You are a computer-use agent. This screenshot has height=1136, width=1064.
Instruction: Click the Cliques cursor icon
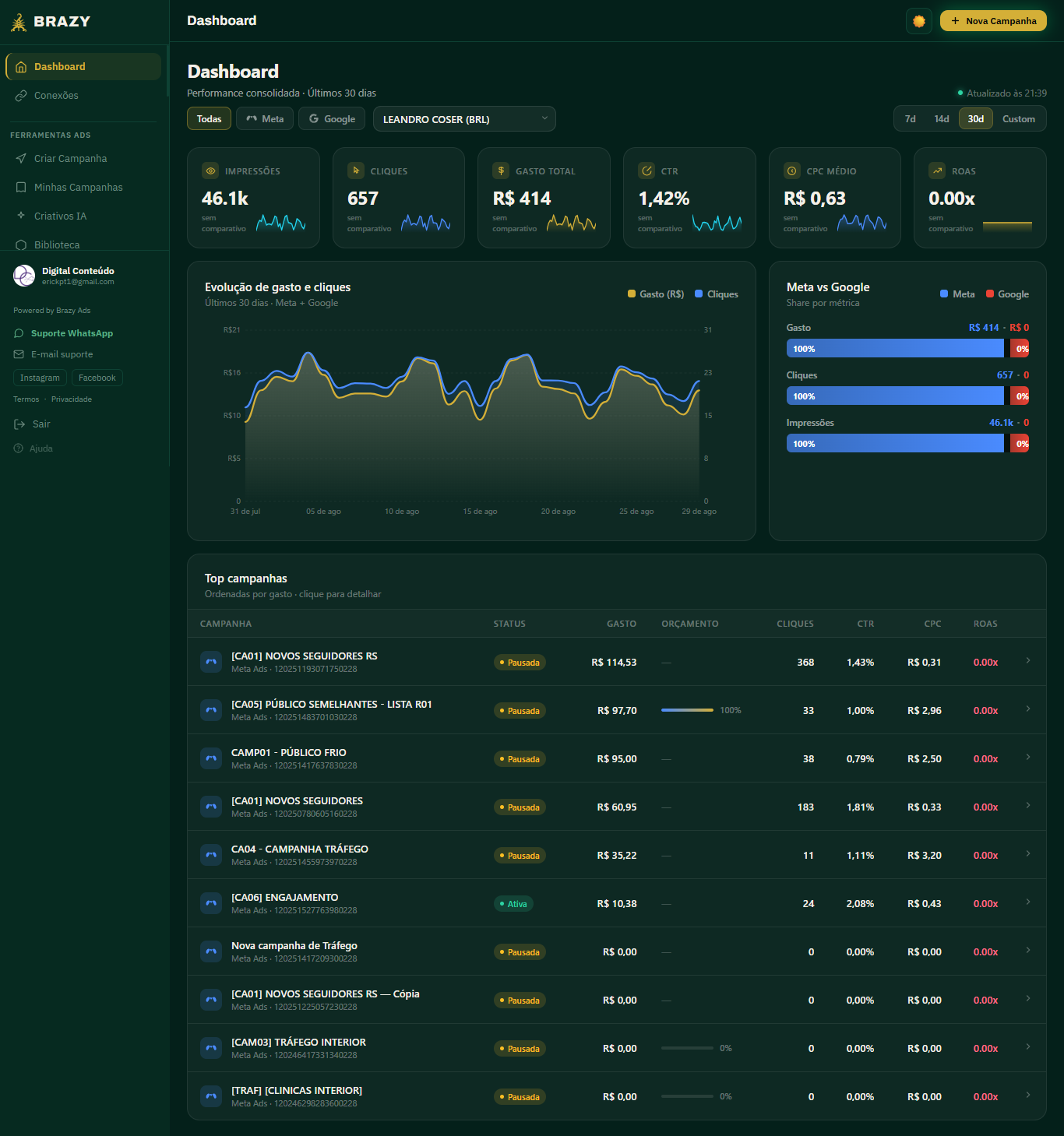coord(356,171)
